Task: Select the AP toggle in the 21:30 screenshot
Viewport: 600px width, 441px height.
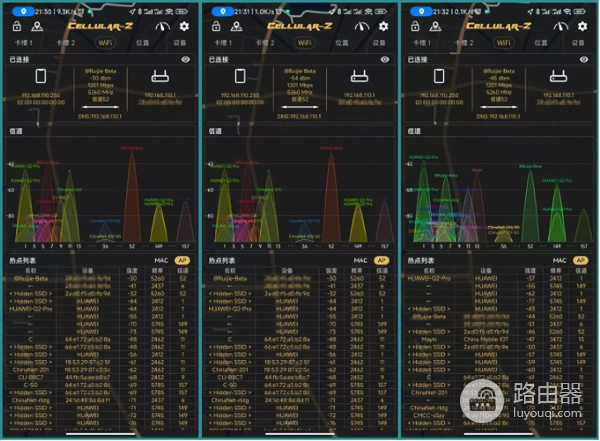Action: coord(183,260)
